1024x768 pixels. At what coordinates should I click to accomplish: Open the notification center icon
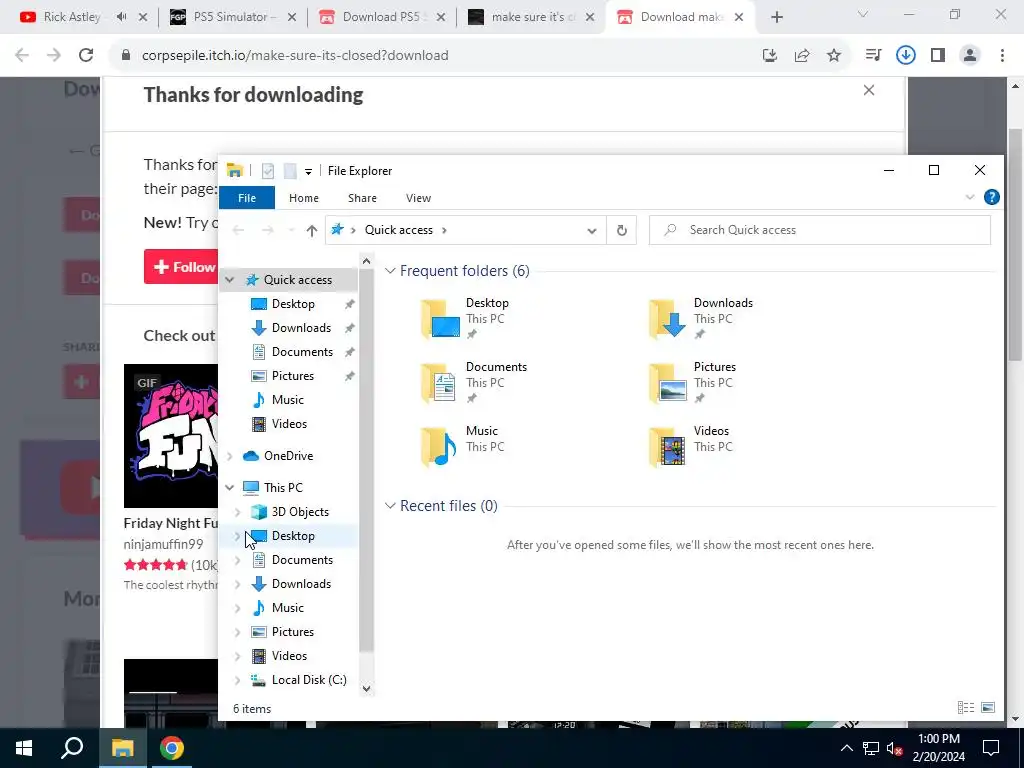coord(991,748)
